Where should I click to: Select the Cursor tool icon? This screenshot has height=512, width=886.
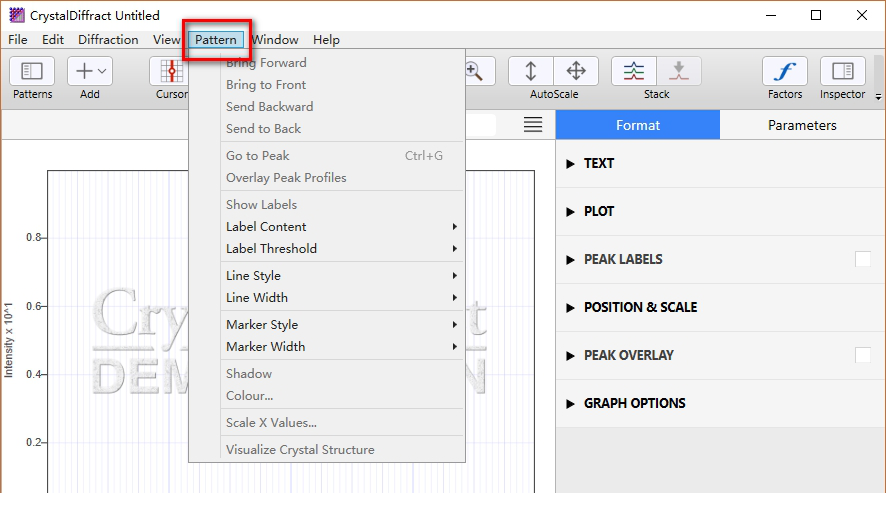[x=170, y=71]
